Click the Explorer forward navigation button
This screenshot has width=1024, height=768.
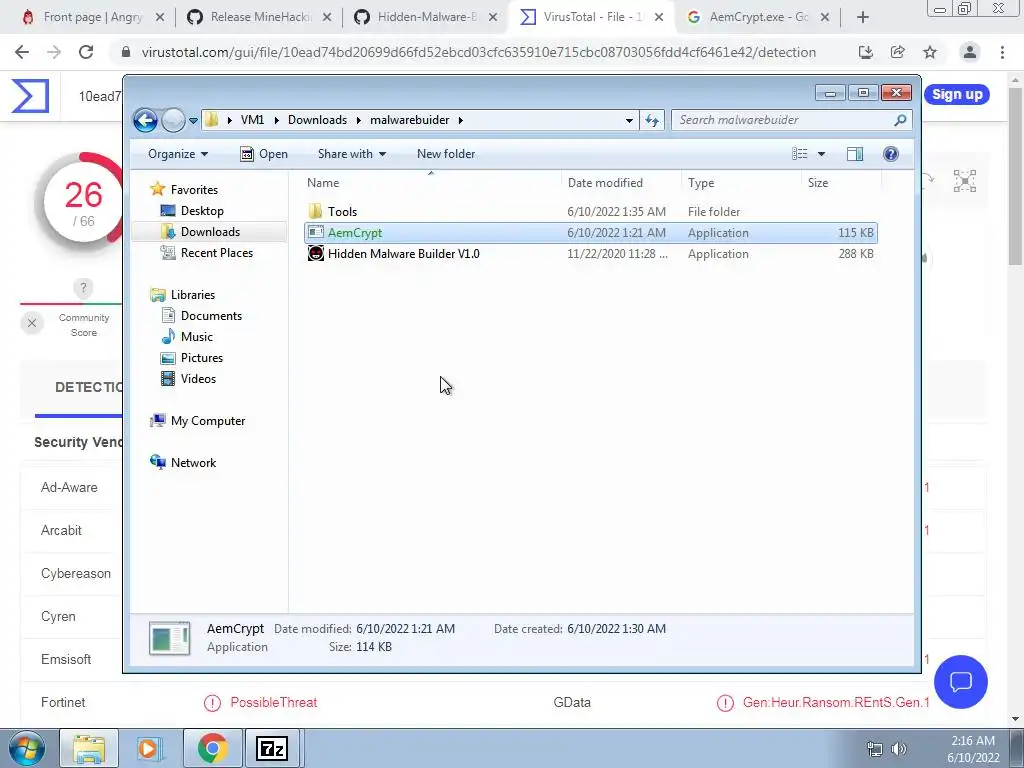point(173,120)
